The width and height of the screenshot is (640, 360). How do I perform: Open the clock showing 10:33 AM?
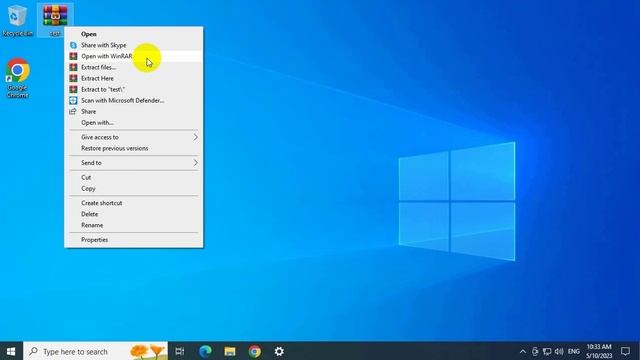pos(599,351)
